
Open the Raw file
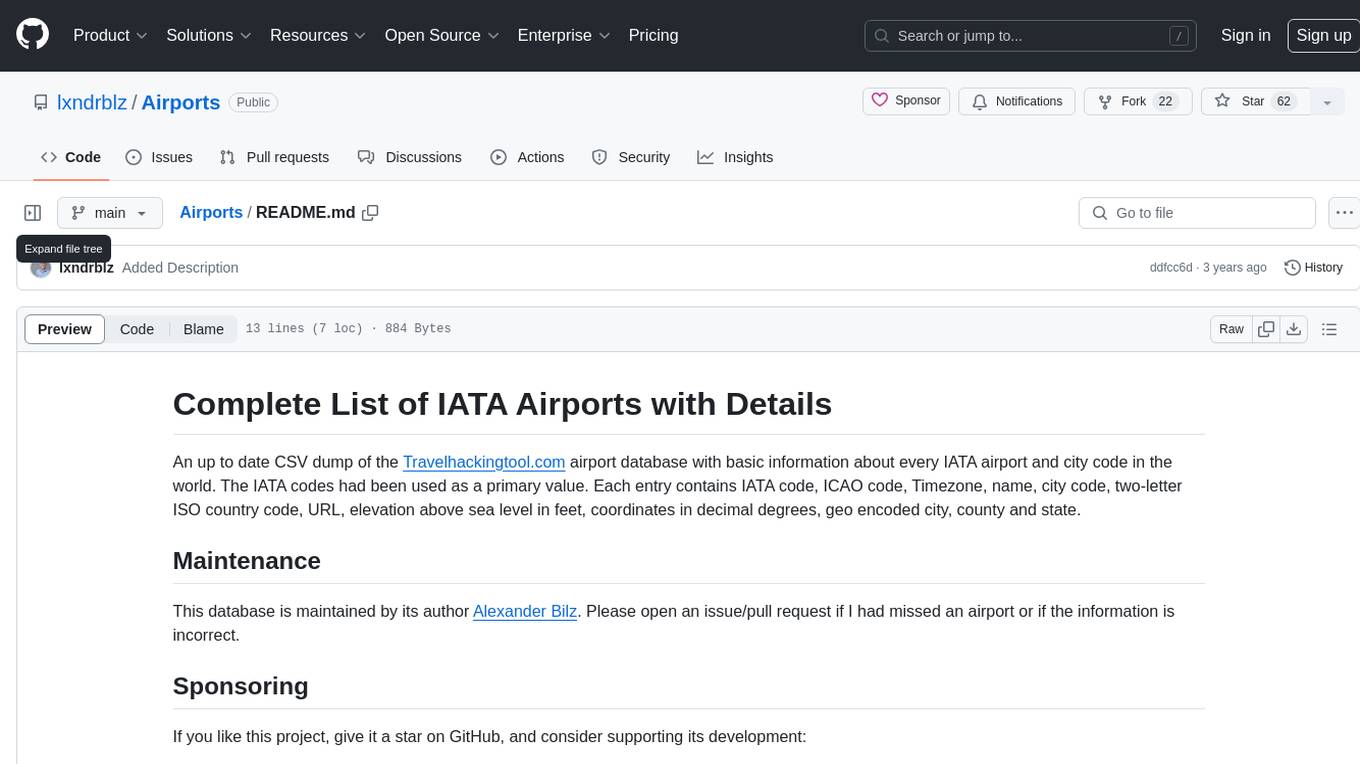[1231, 329]
